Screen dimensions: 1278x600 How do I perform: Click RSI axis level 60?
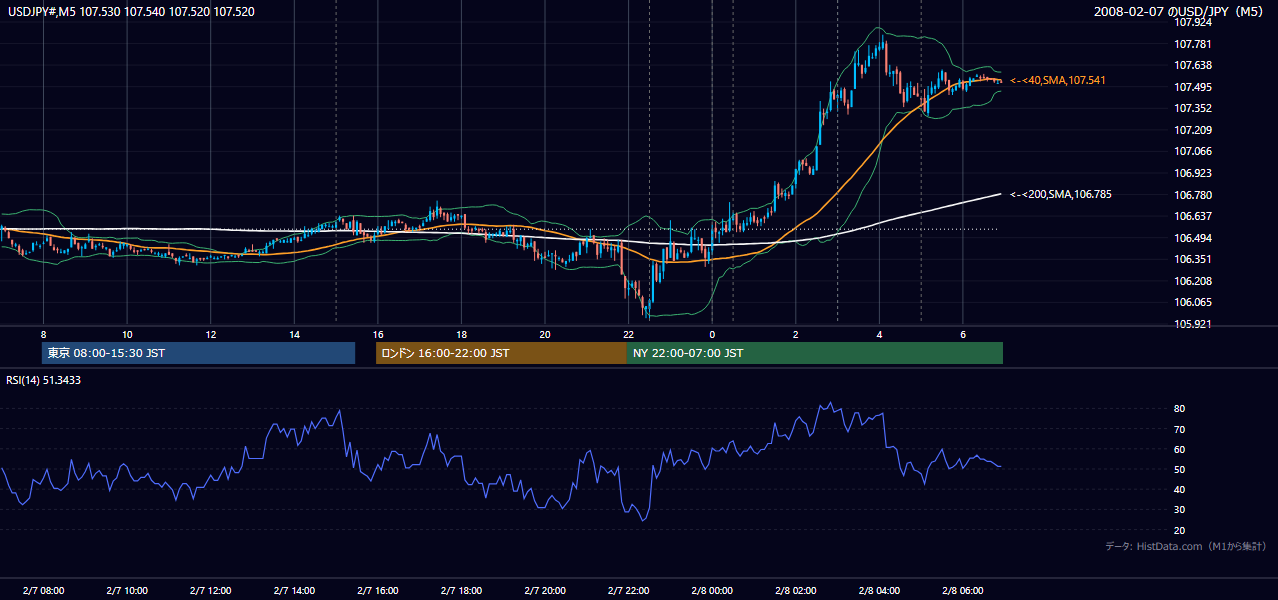coord(1179,449)
